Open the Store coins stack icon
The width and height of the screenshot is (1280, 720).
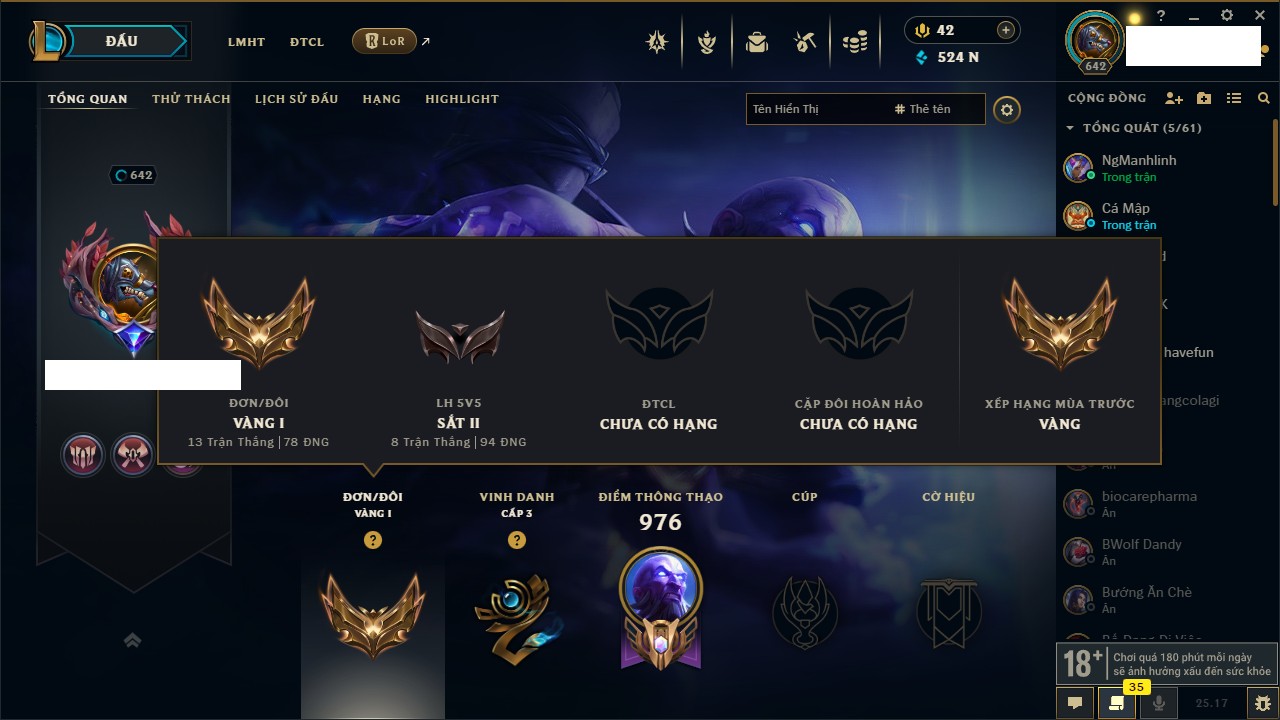[x=855, y=42]
